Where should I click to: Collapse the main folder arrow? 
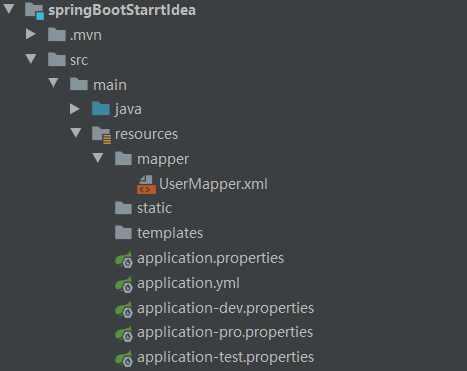coord(53,83)
